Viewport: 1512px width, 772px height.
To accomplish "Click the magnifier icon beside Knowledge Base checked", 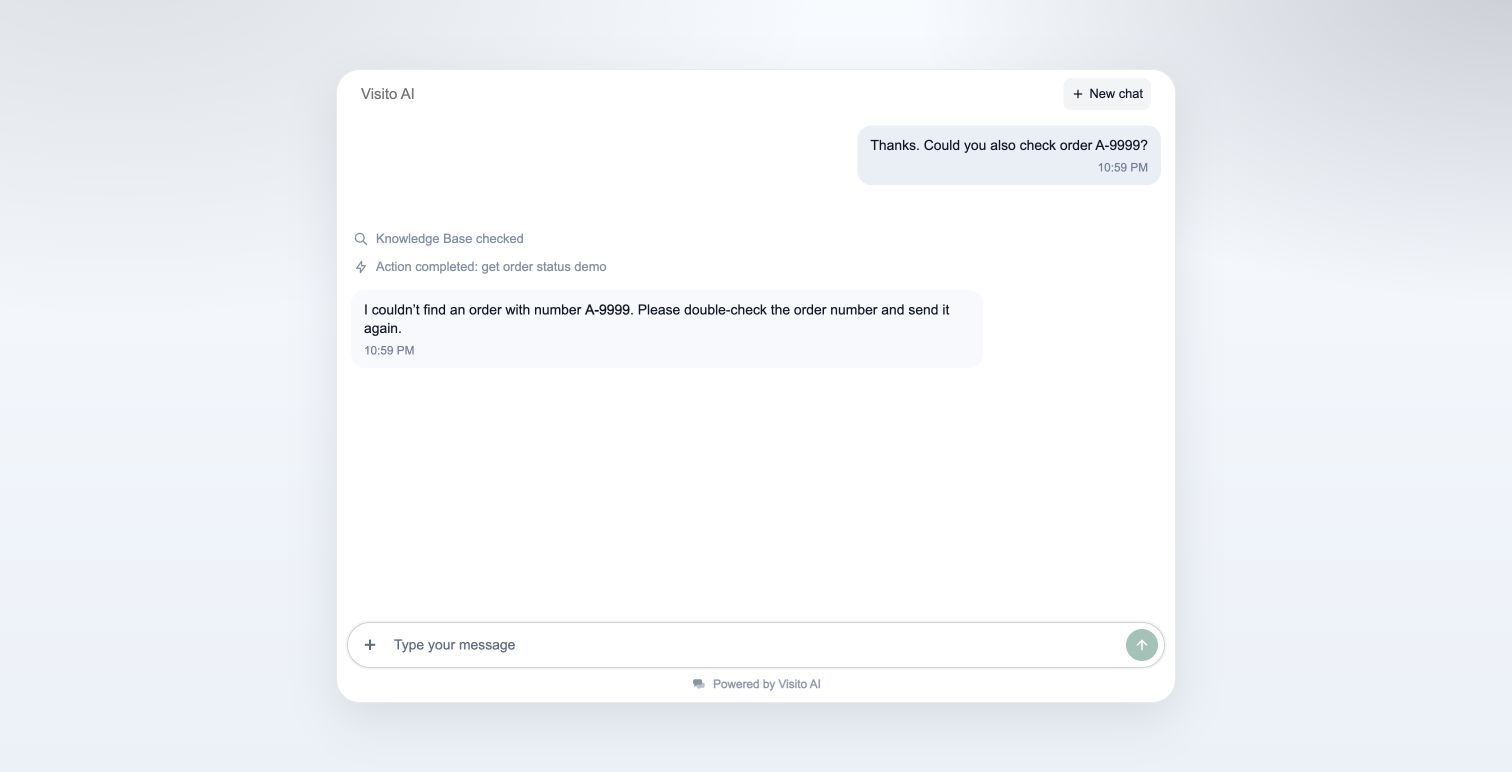I will tap(361, 239).
